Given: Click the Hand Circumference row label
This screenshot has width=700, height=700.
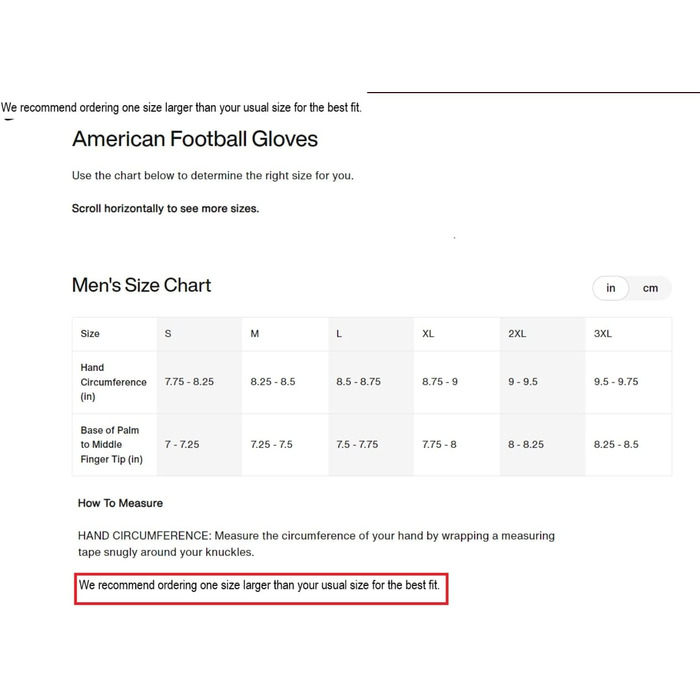Looking at the screenshot, I should (113, 382).
